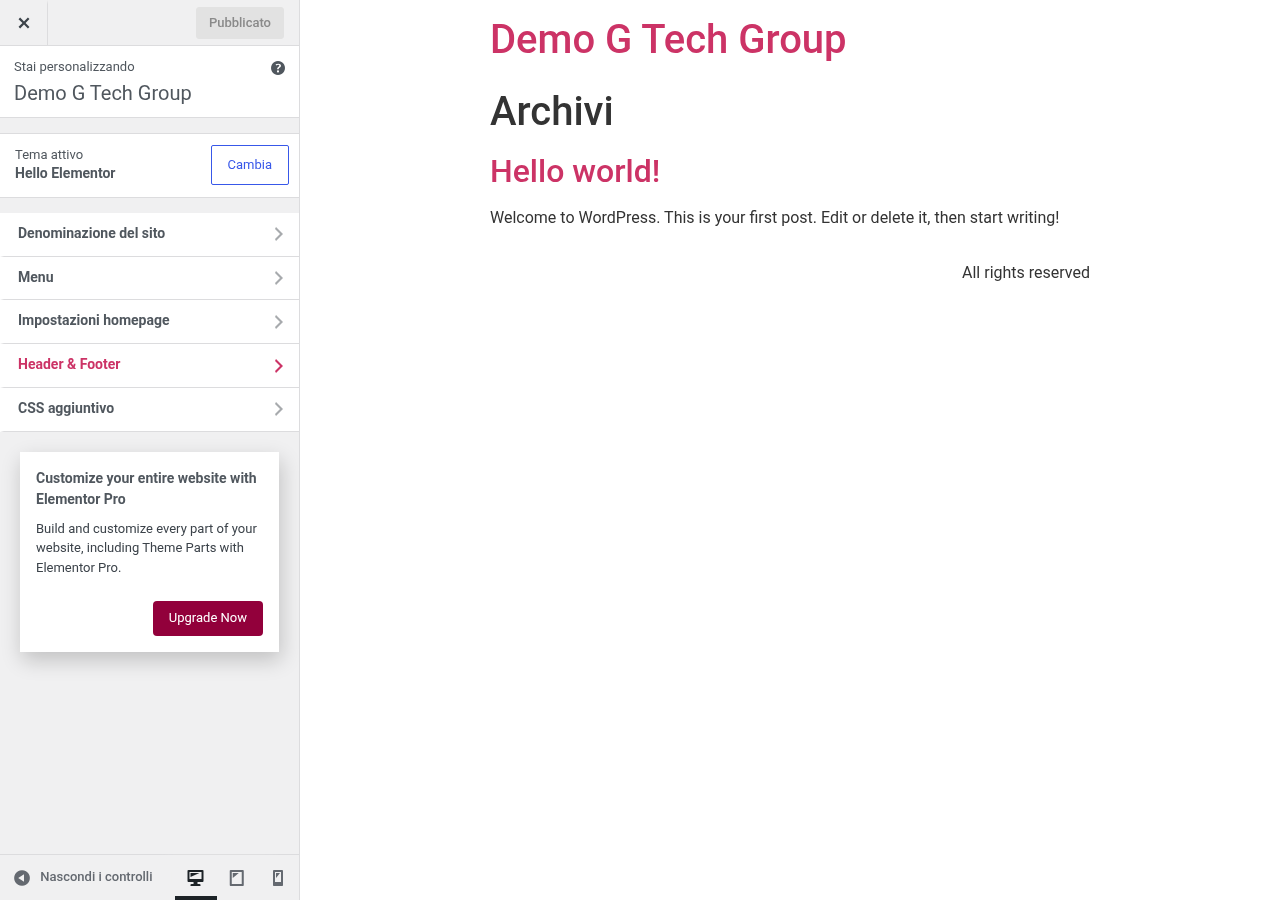Expand chevron beside Denominazione del sito
This screenshot has height=900, width=1280.
pos(279,234)
